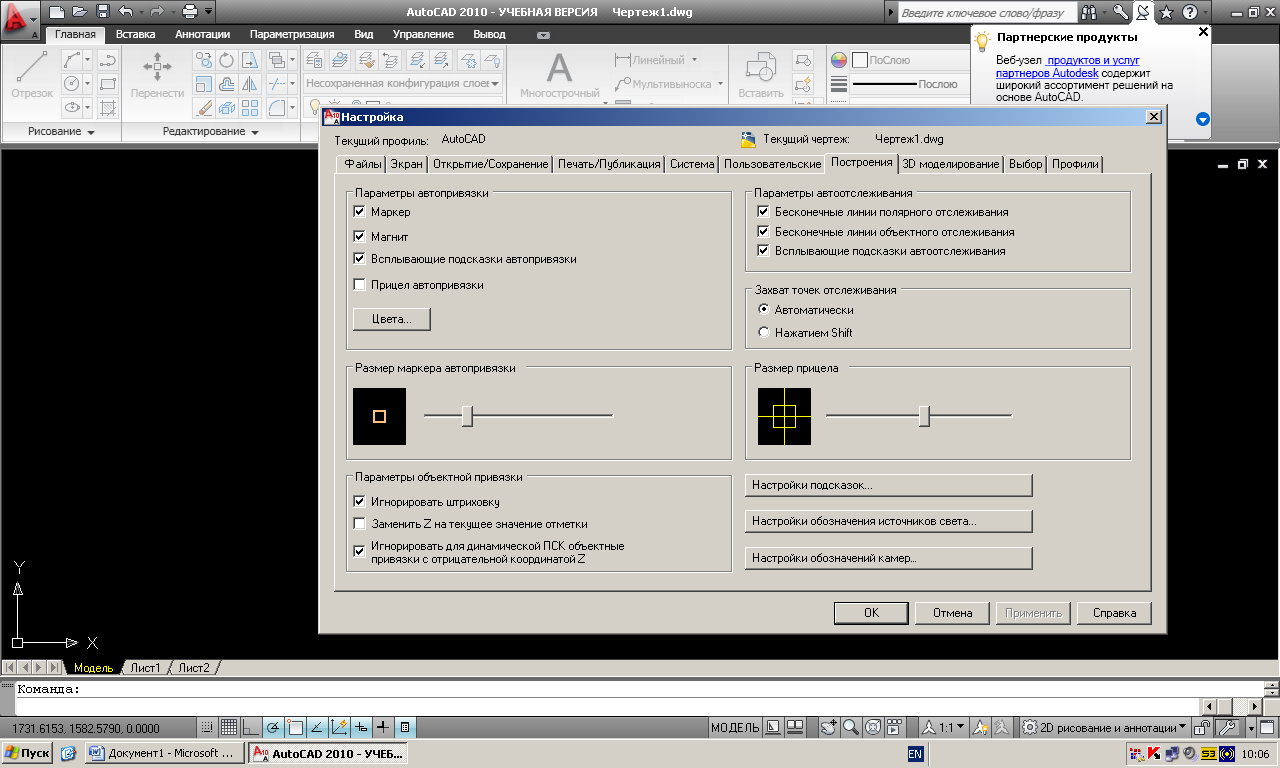Switch to the Открытие/Сохранение tab
This screenshot has width=1280, height=768.
[491, 164]
